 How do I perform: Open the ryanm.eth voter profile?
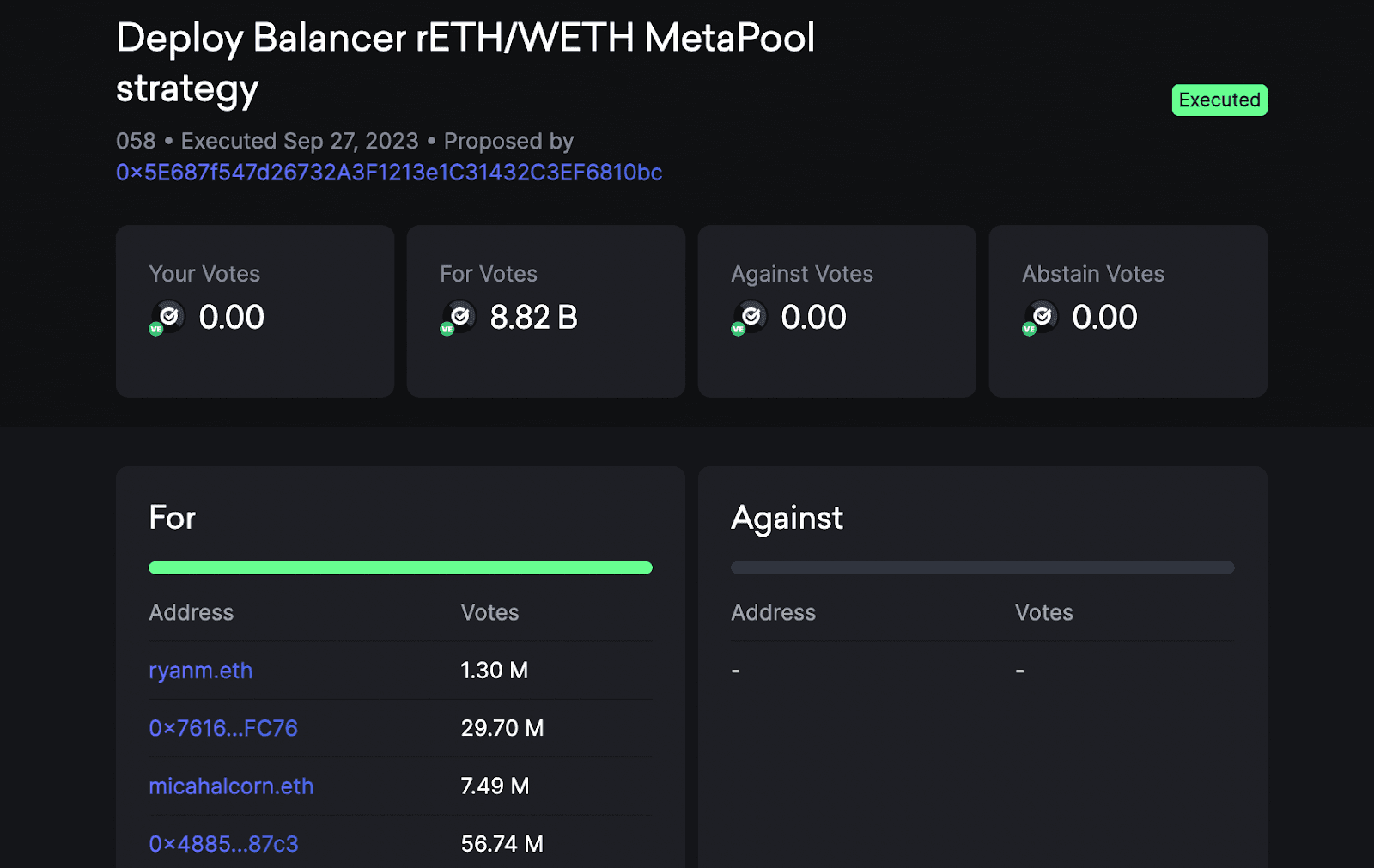click(x=201, y=671)
